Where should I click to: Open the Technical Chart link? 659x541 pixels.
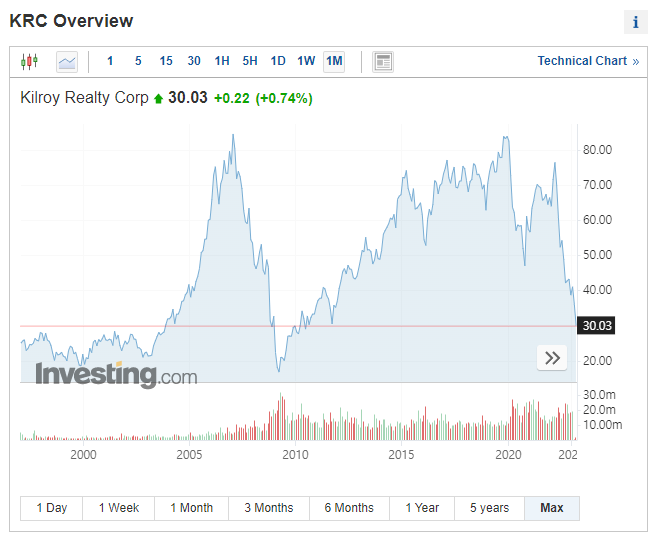click(588, 61)
